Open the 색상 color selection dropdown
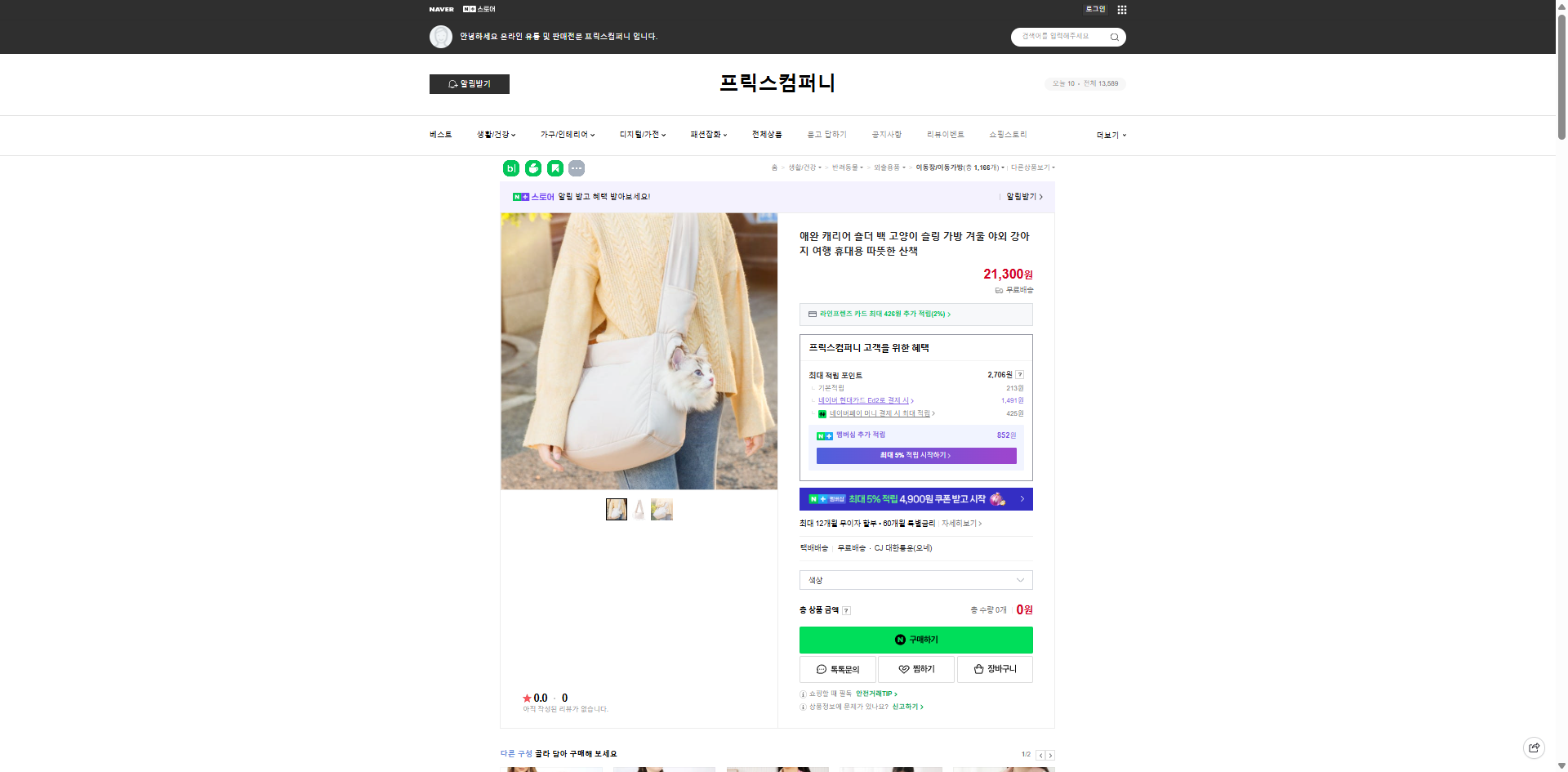The image size is (1568, 772). pyautogui.click(x=915, y=580)
